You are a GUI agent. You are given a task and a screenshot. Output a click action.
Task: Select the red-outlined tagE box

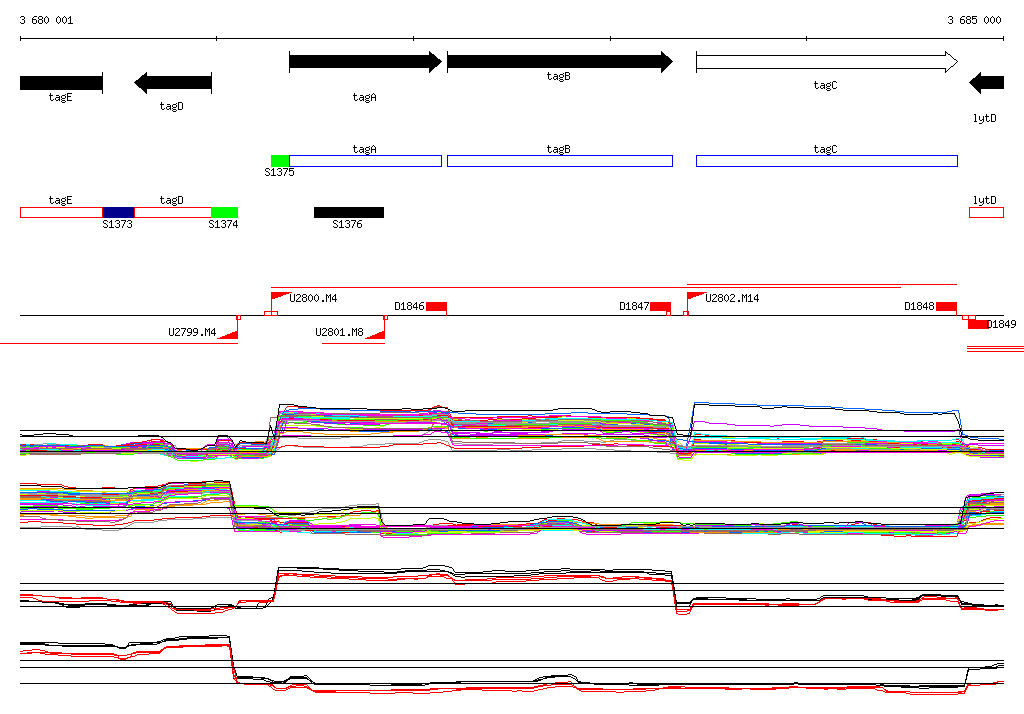pos(61,212)
